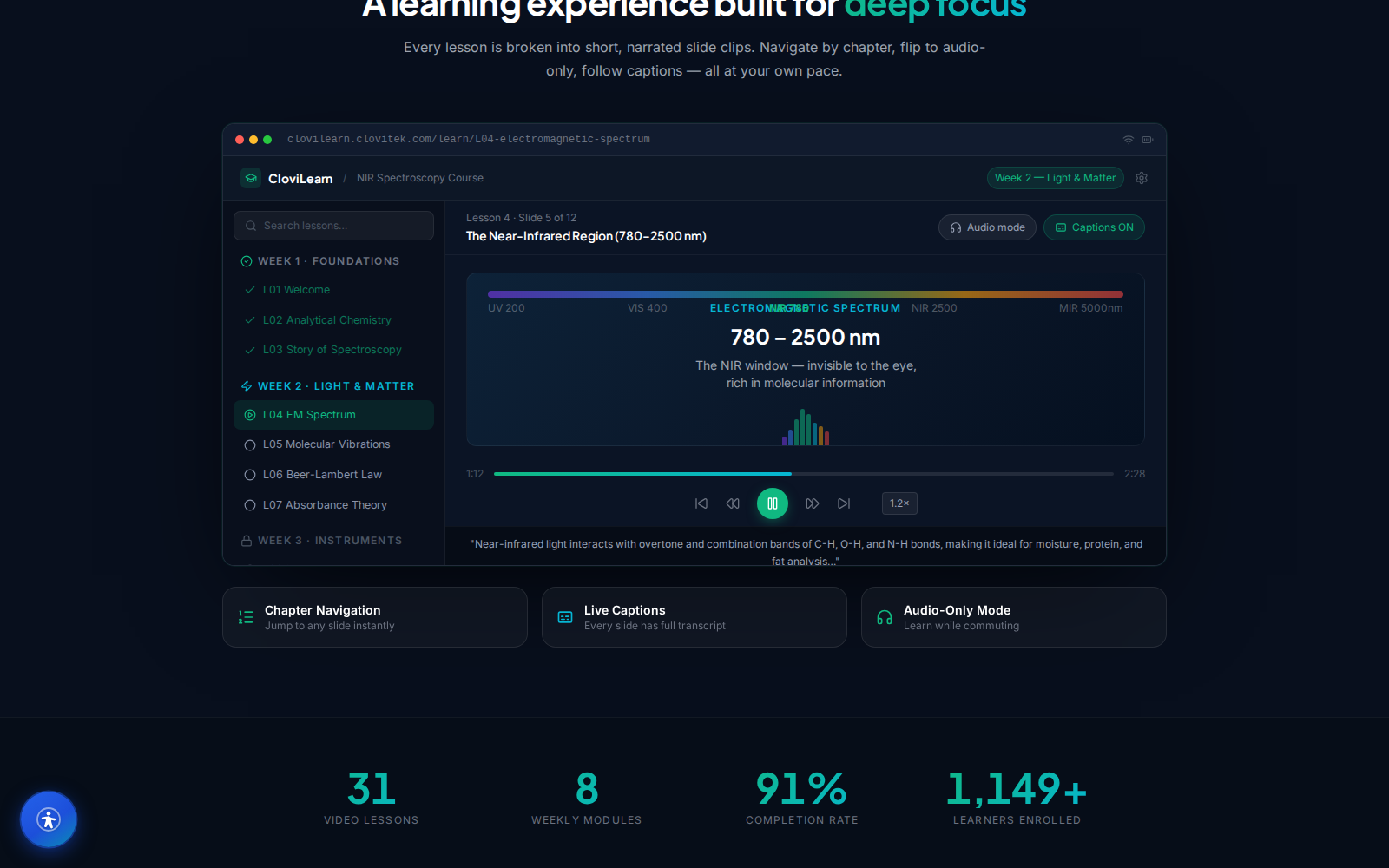
Task: Click the checkmark beside L02 Analytical Chemistry
Action: pyautogui.click(x=250, y=320)
